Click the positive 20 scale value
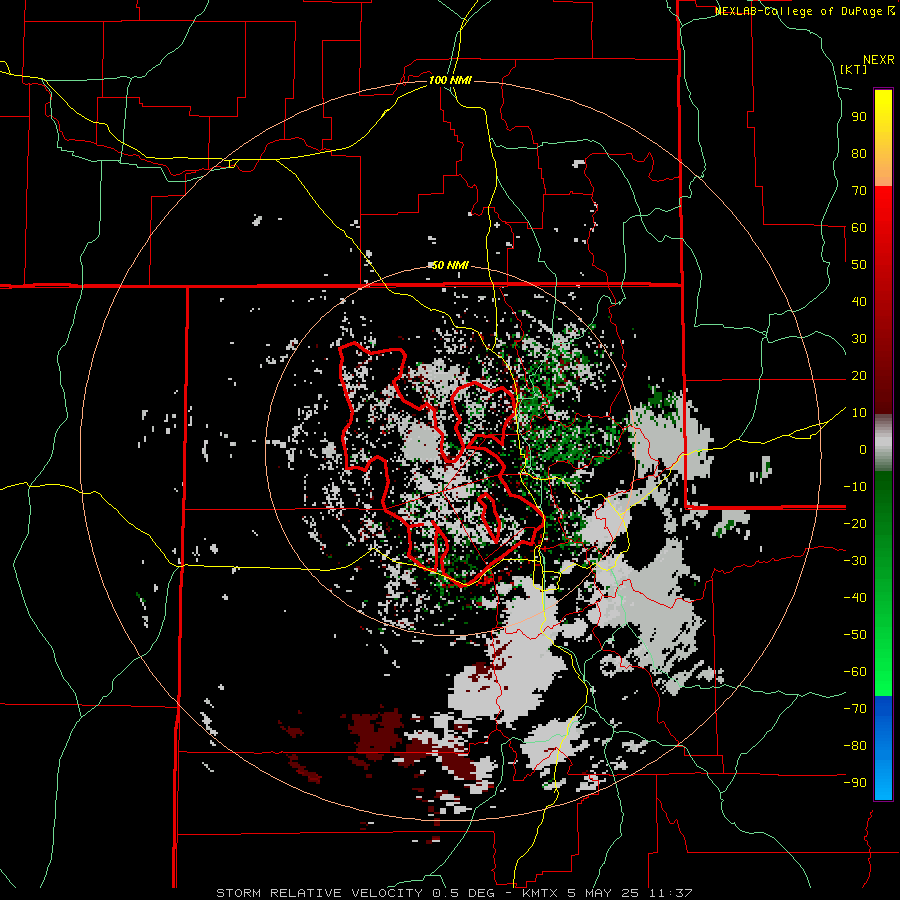900x900 pixels. point(859,376)
